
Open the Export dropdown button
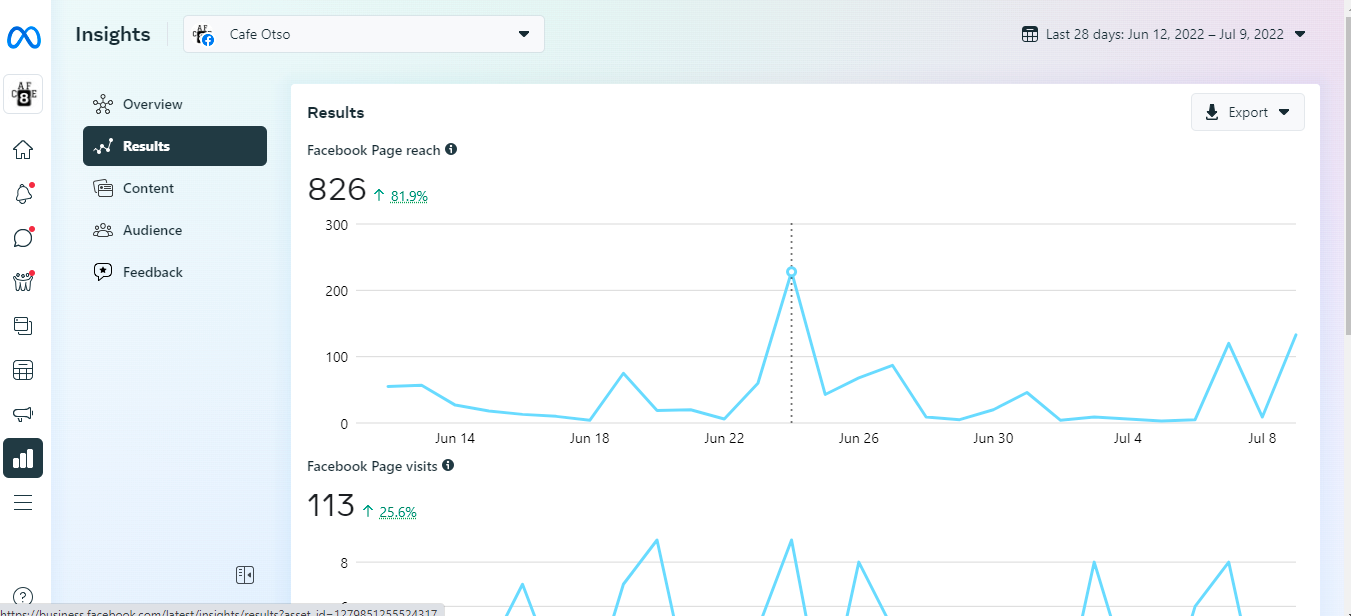click(1248, 112)
